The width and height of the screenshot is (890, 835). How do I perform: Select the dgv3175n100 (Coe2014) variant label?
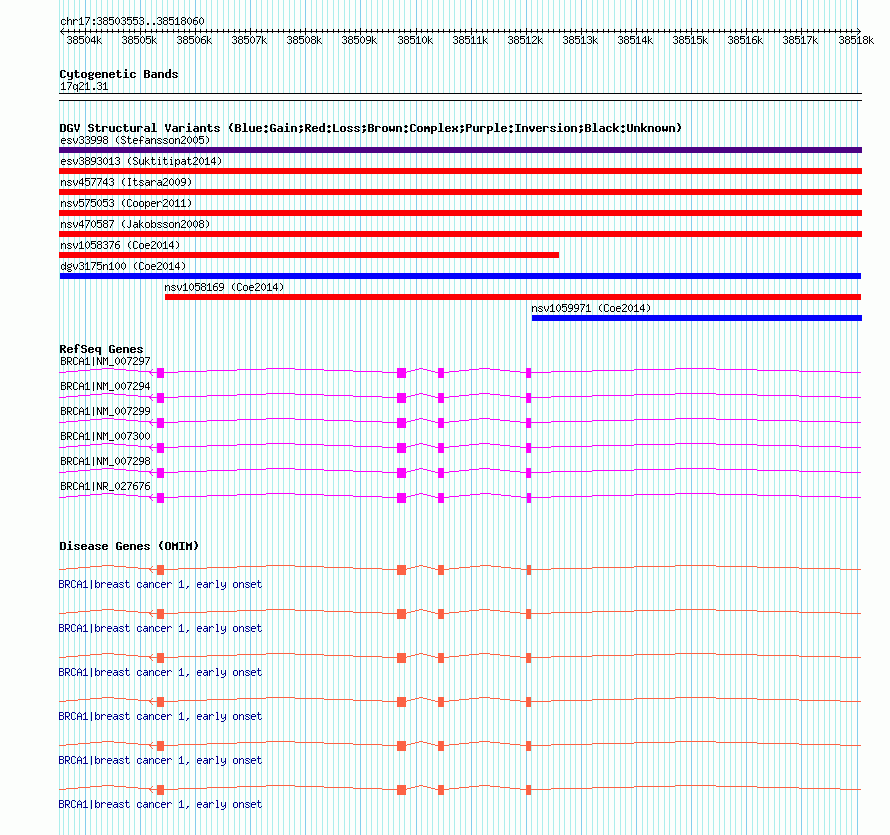pyautogui.click(x=123, y=266)
